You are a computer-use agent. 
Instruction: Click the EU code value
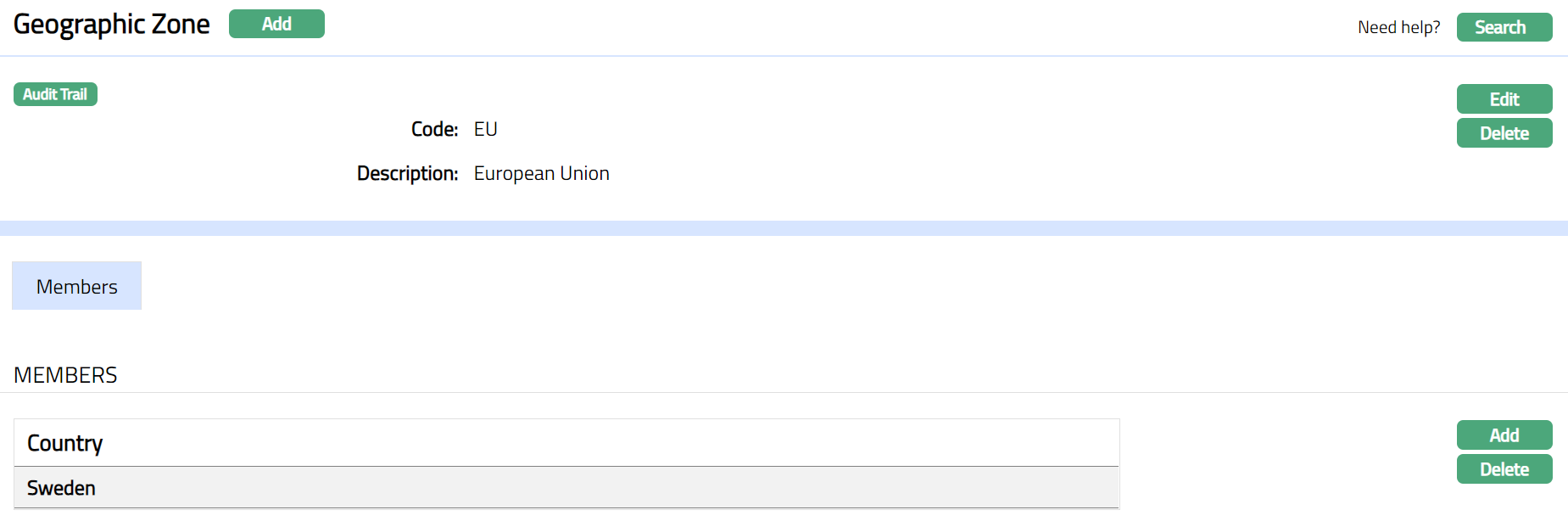(486, 129)
